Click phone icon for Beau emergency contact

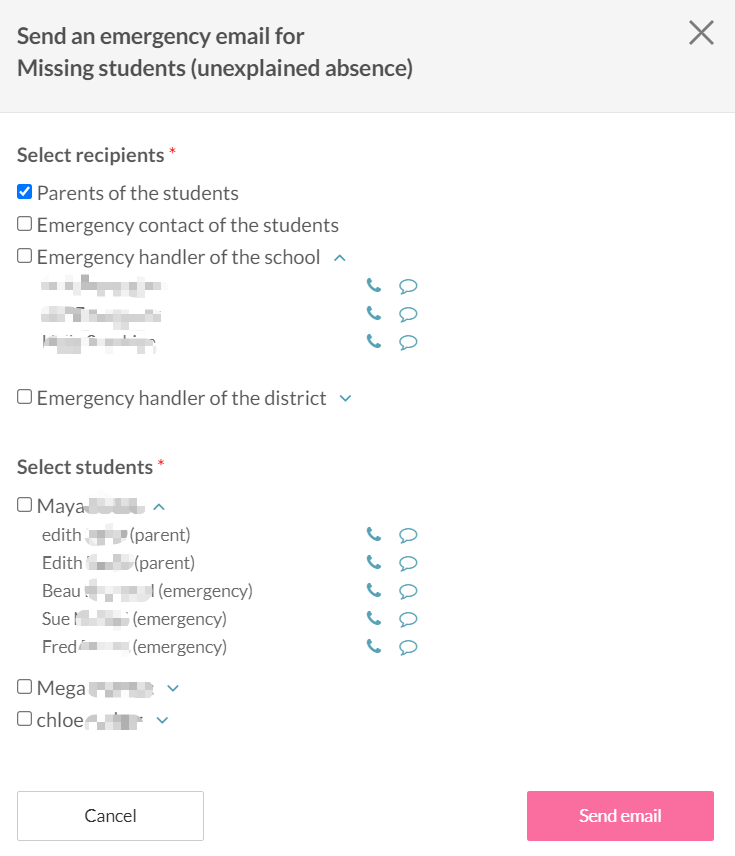(x=374, y=590)
